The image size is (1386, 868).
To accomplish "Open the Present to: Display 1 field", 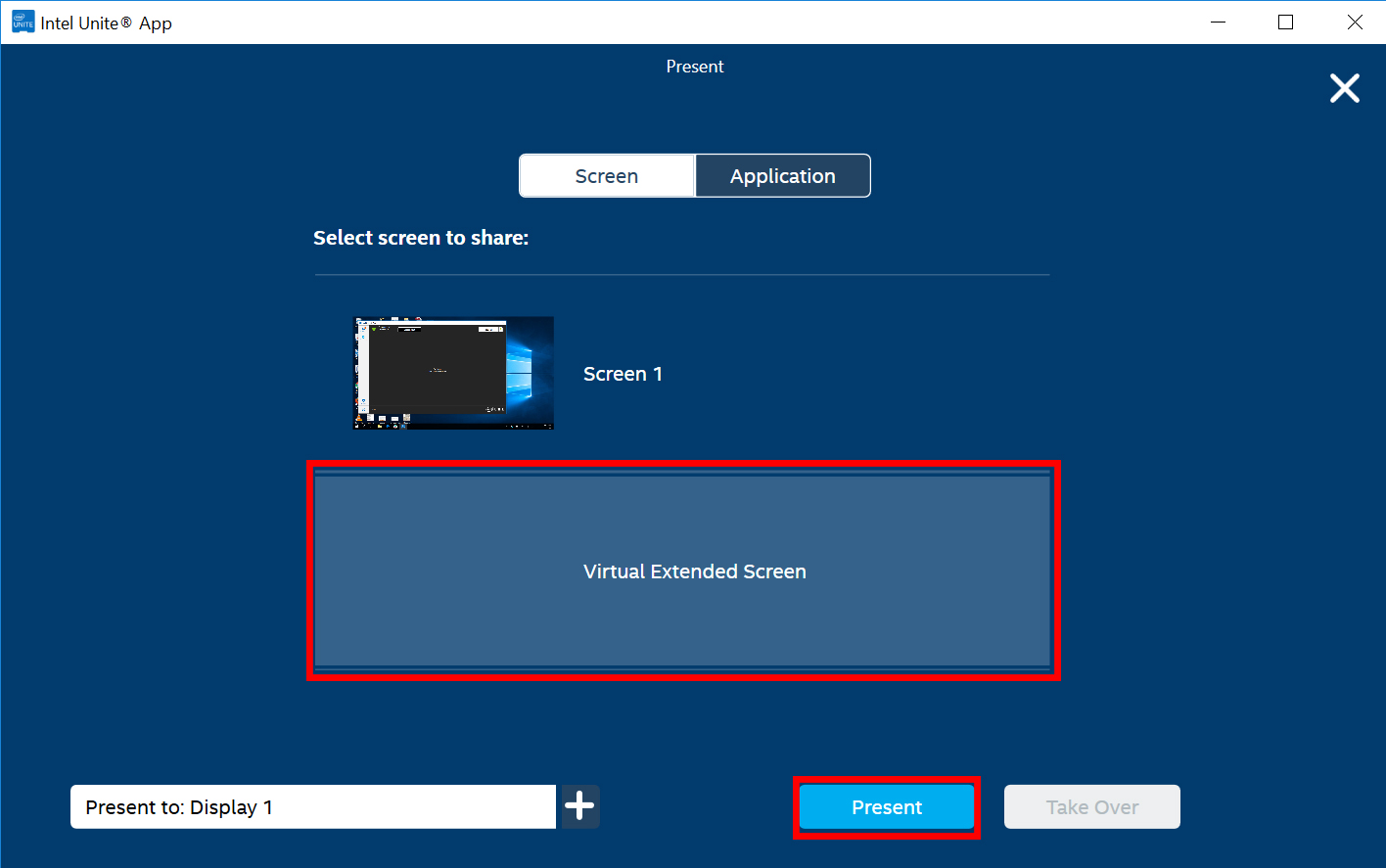I will [313, 806].
